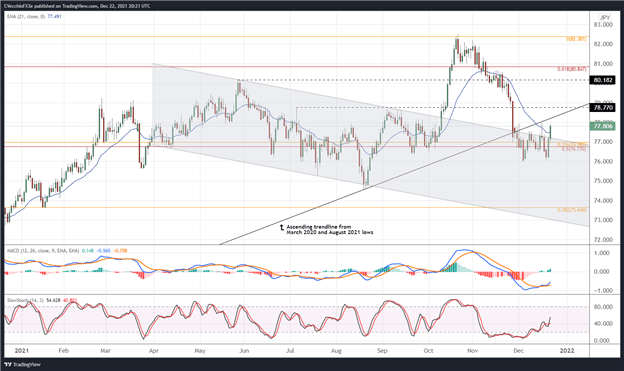Click the 75.000 price axis tick
Screen dimensions: 624x371
pyautogui.click(x=603, y=181)
